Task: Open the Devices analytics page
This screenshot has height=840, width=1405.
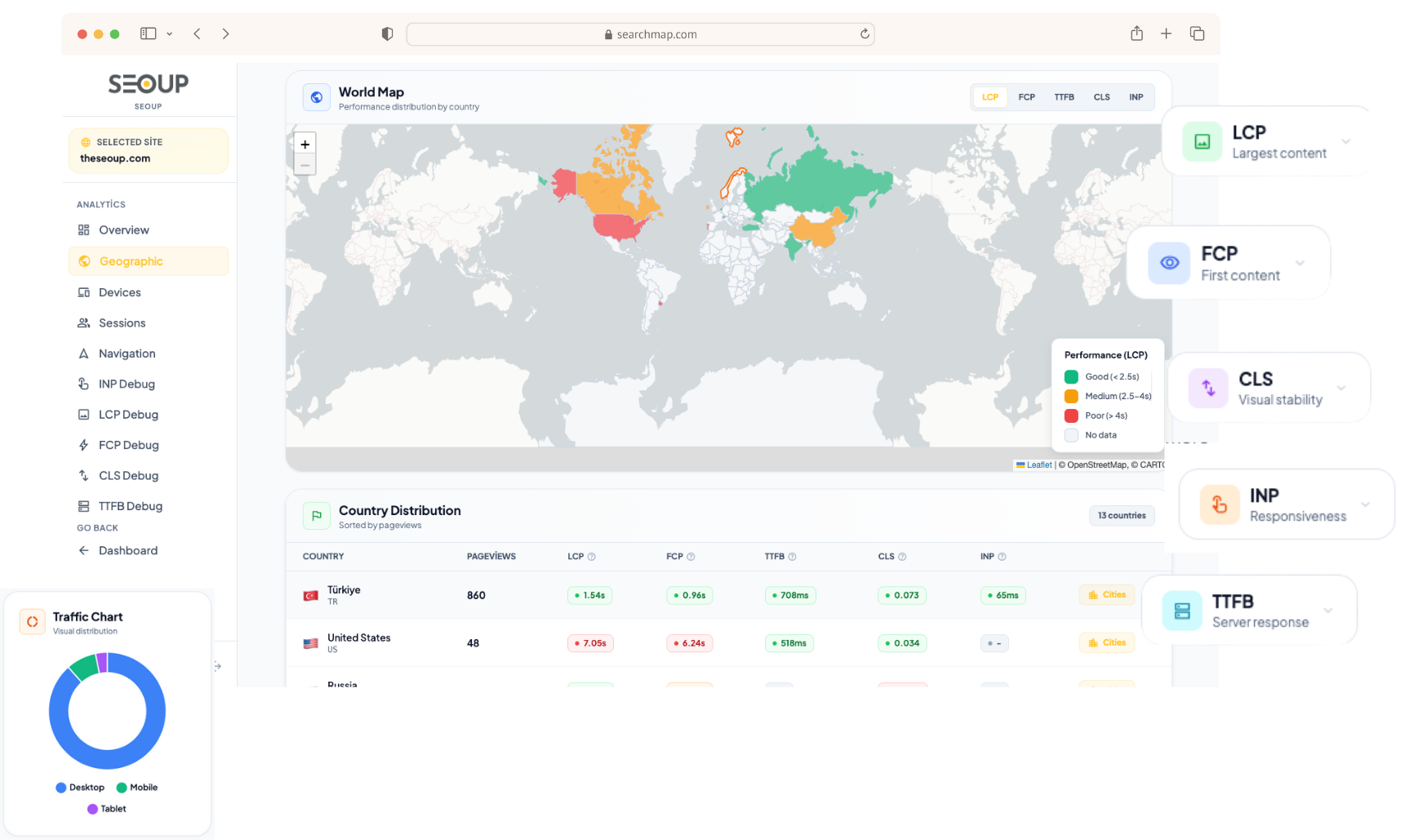Action: (119, 292)
